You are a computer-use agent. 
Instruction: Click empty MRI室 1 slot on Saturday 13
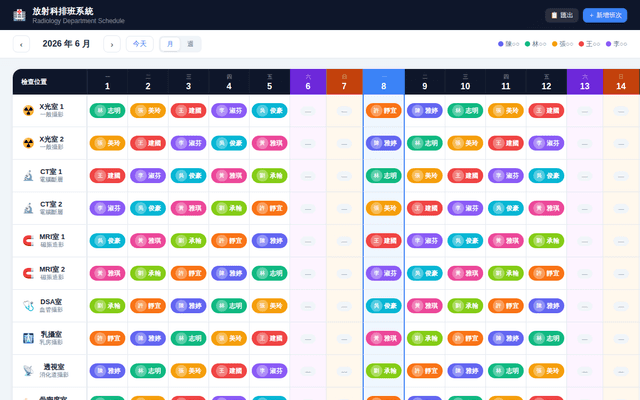tap(585, 242)
